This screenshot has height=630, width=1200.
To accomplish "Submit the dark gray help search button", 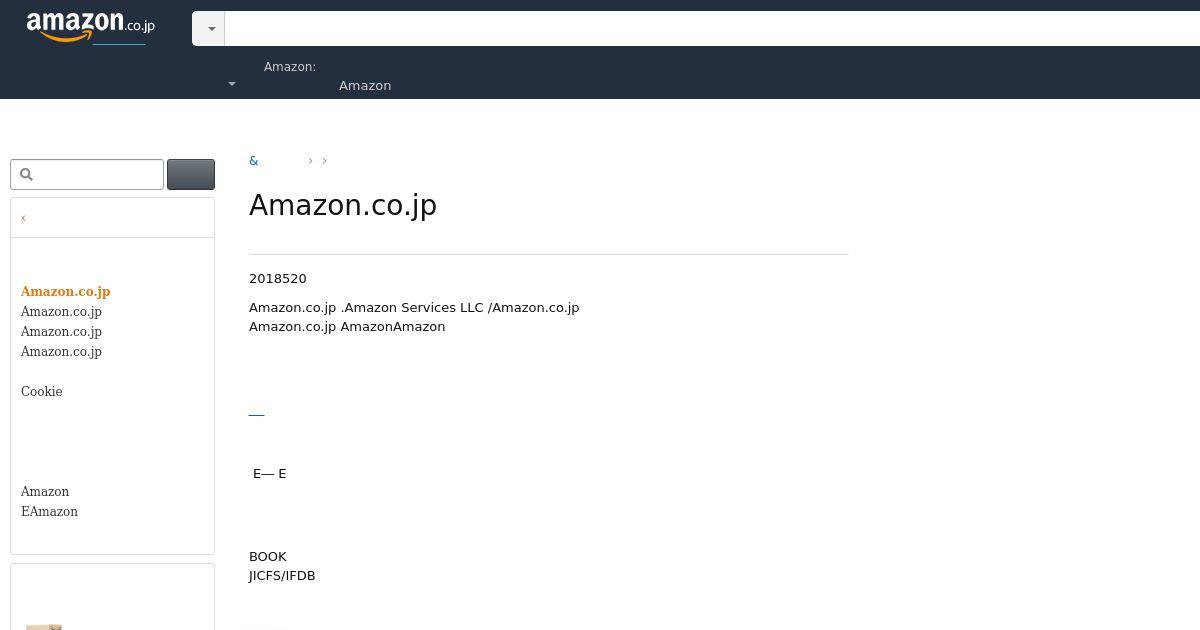I will coord(191,174).
